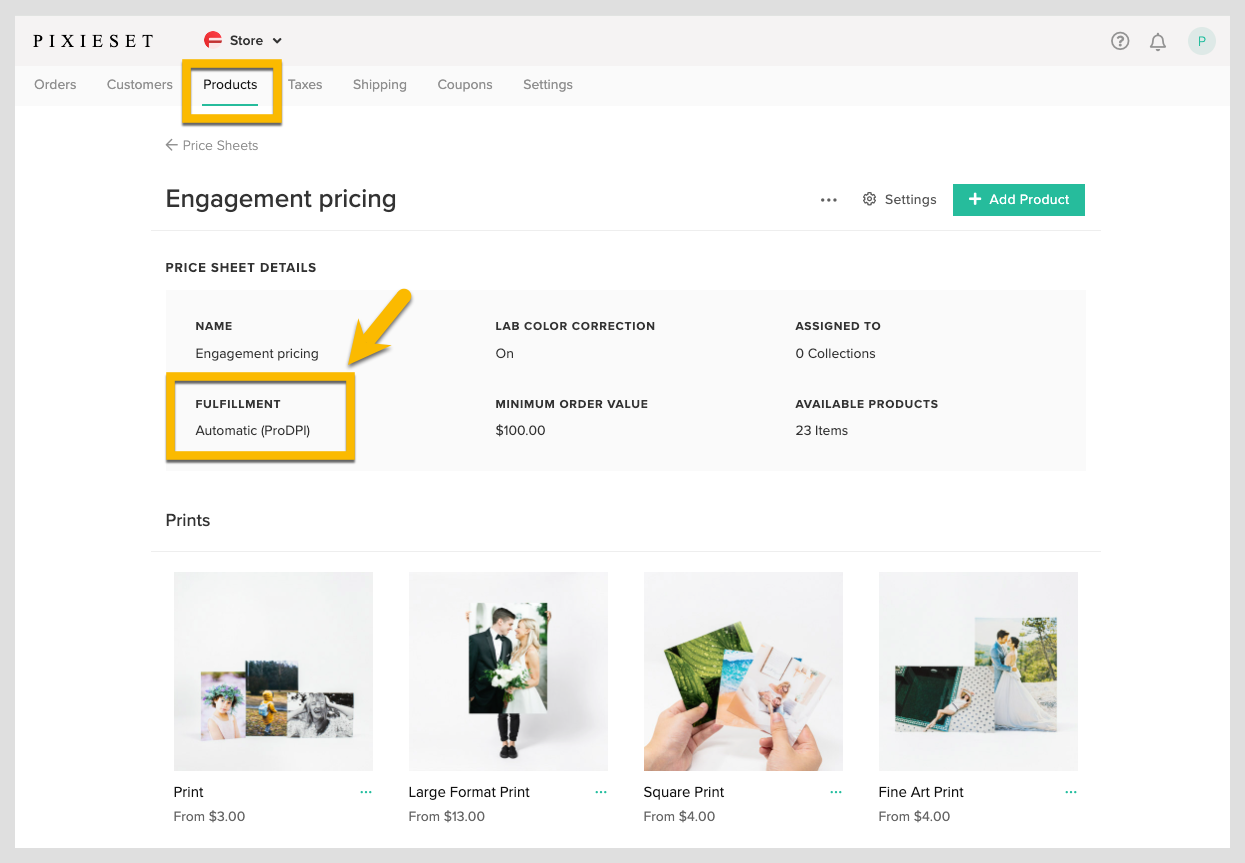Viewport: 1245px width, 863px height.
Task: Open the Square Print thumbnail
Action: (x=743, y=671)
